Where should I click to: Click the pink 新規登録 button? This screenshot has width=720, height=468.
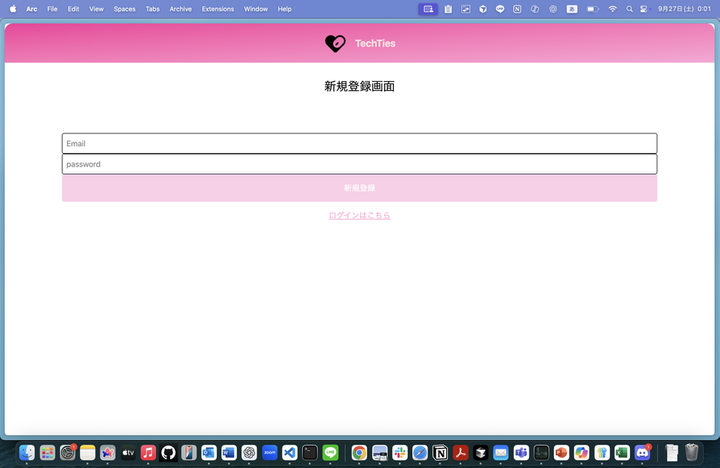click(x=360, y=188)
